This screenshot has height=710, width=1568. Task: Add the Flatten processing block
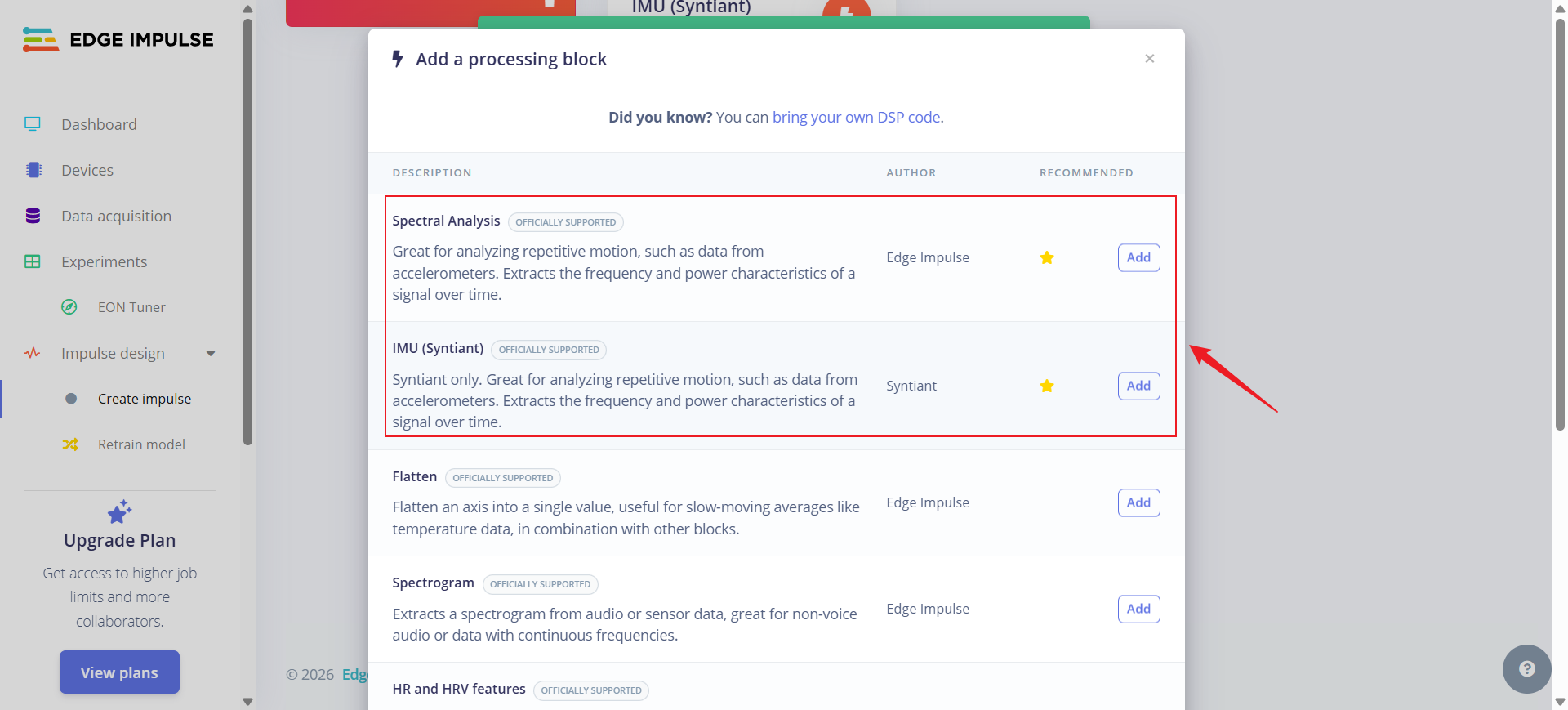point(1138,502)
